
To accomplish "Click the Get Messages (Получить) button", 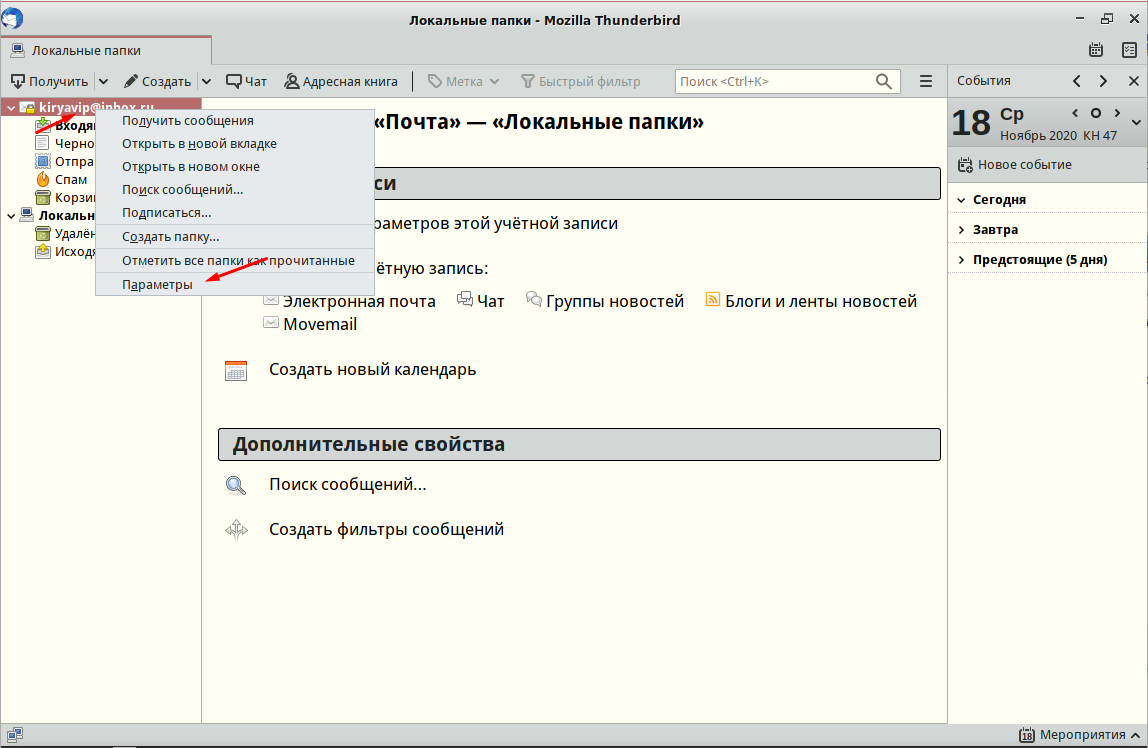I will [x=49, y=81].
